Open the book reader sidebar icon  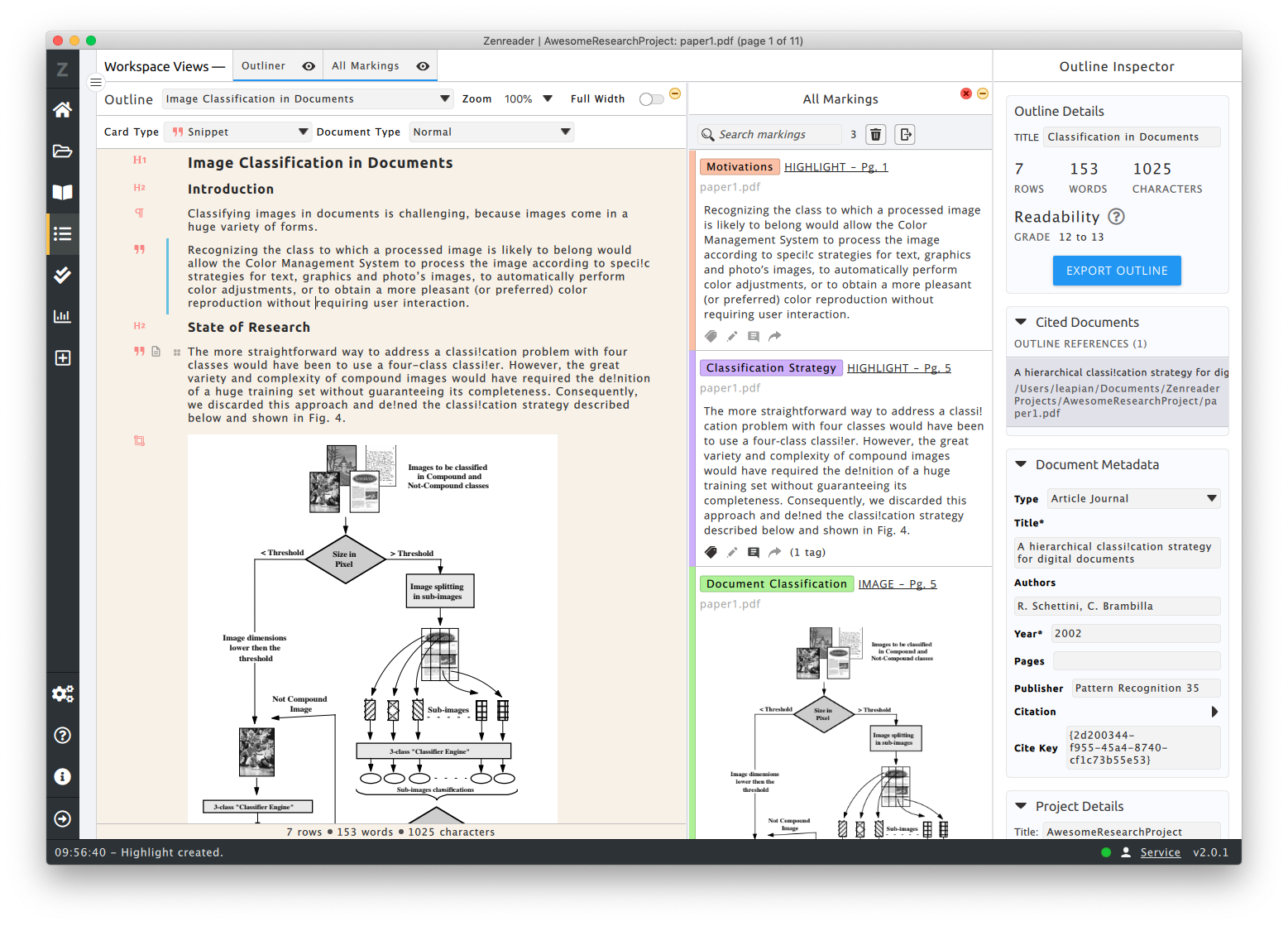pos(62,192)
